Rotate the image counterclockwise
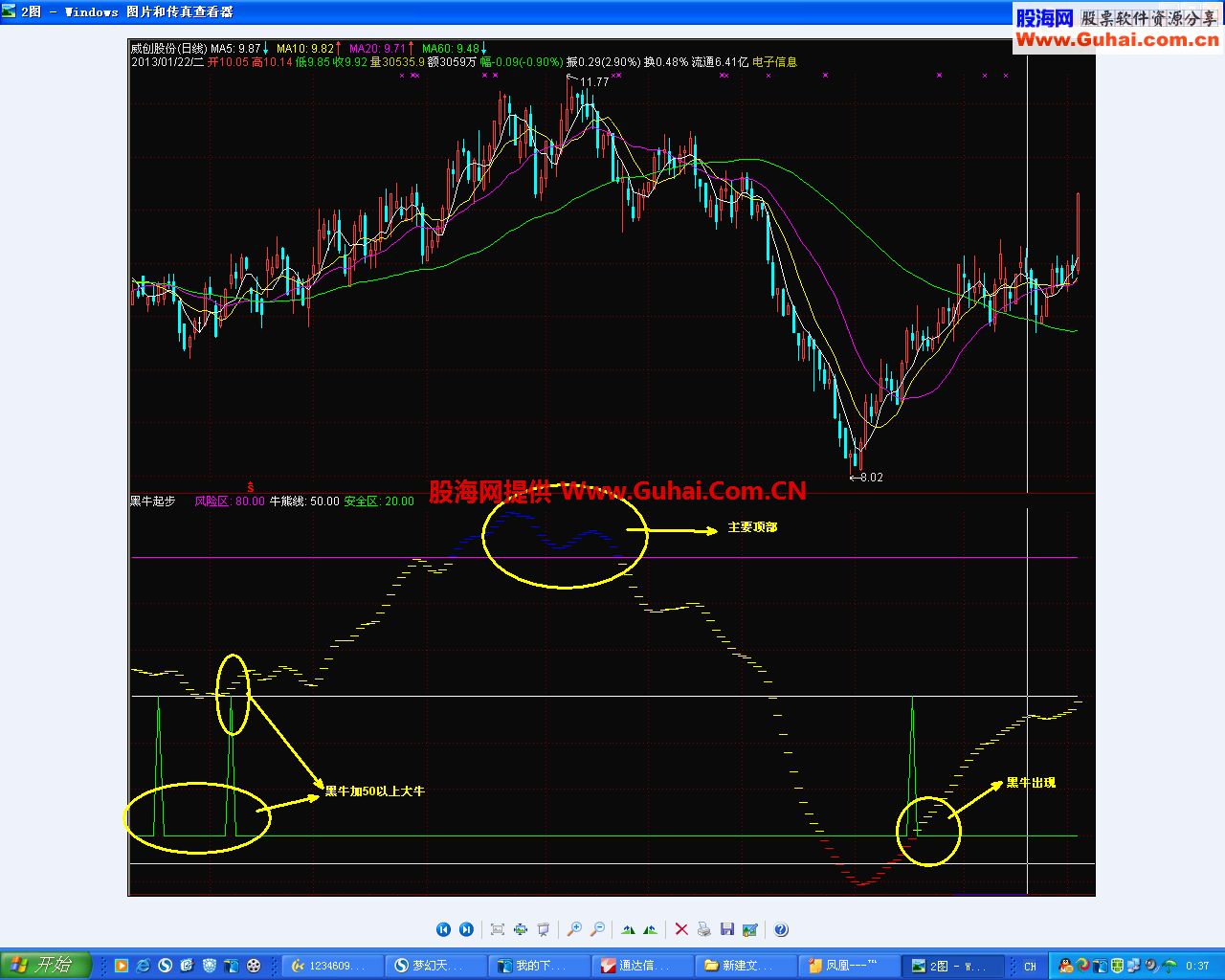 (x=651, y=929)
